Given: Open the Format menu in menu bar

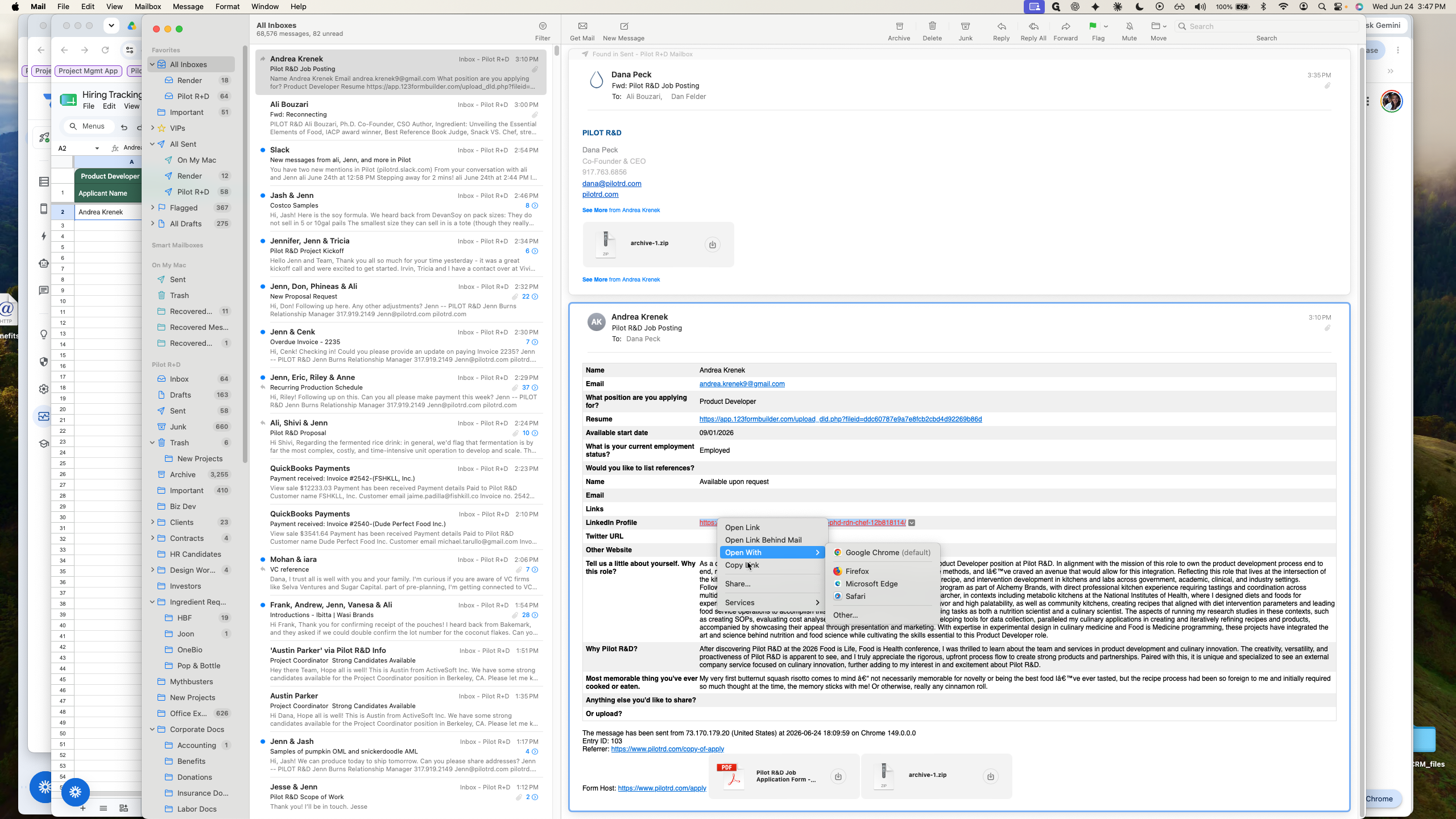Looking at the screenshot, I should [x=227, y=7].
